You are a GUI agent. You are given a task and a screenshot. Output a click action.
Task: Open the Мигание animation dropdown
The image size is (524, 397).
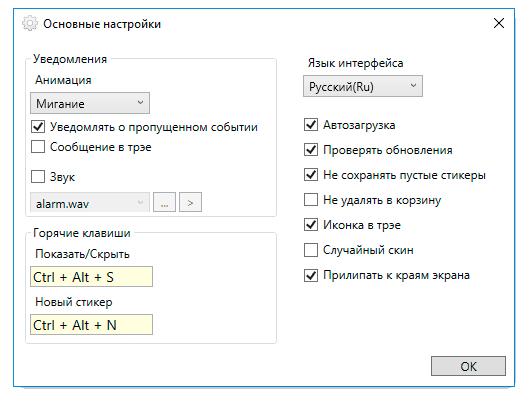point(90,103)
